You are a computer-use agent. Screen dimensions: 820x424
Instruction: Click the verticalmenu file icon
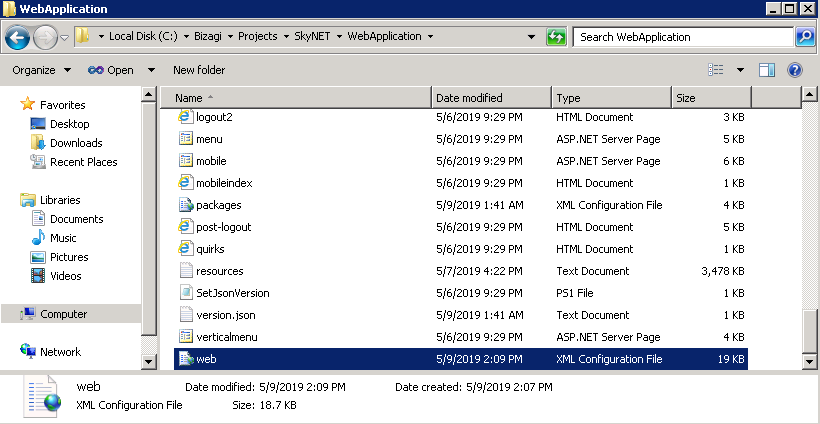coord(186,337)
